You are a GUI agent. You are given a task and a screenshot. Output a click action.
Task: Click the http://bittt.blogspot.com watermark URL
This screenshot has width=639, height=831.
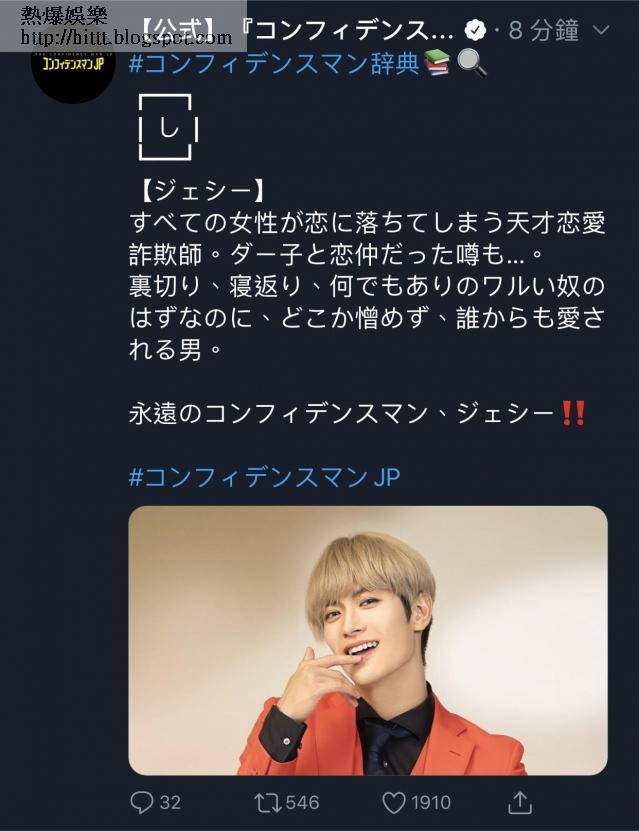click(126, 37)
